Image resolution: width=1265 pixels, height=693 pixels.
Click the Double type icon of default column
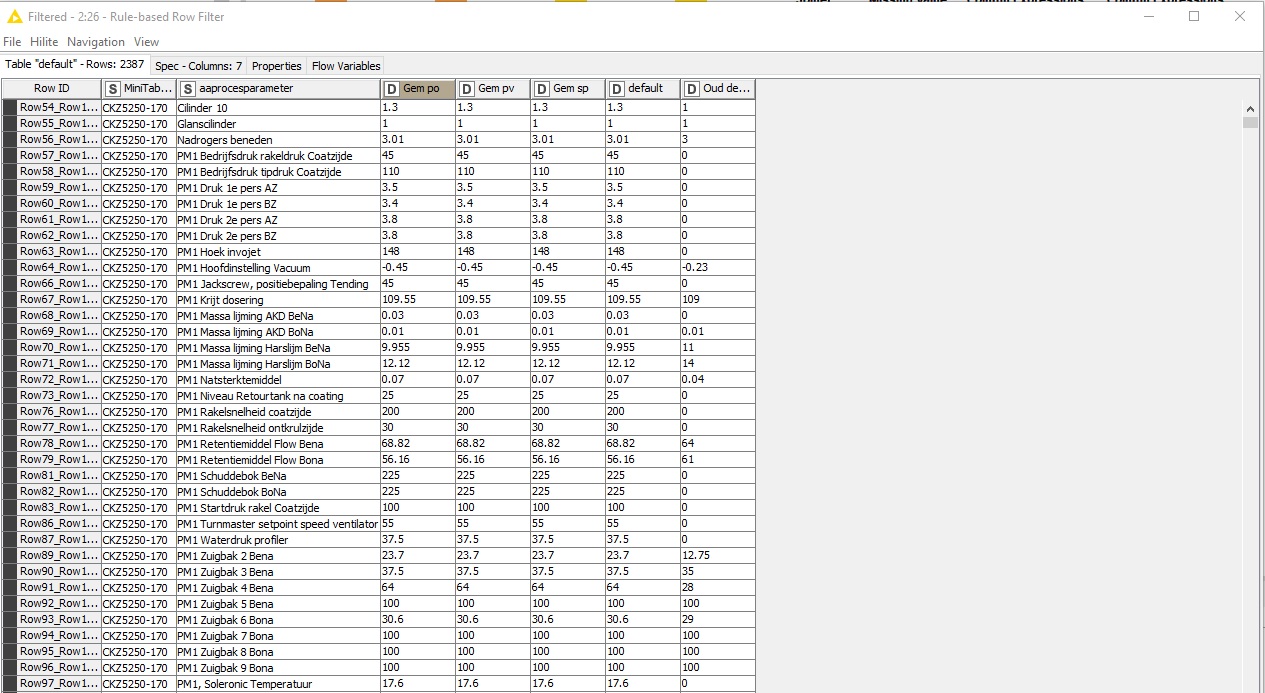pos(616,89)
